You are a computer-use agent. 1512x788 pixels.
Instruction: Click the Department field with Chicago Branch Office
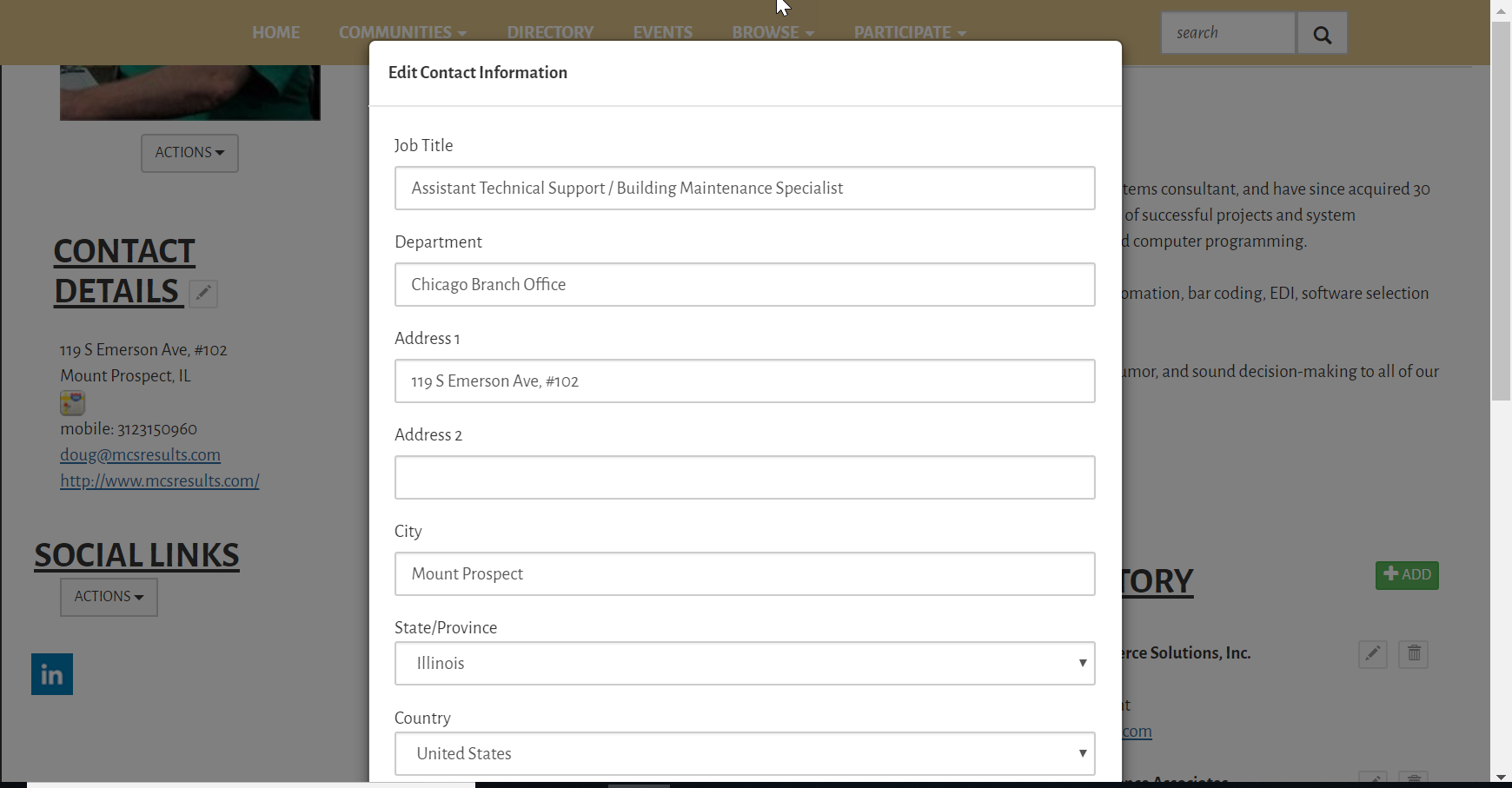745,285
